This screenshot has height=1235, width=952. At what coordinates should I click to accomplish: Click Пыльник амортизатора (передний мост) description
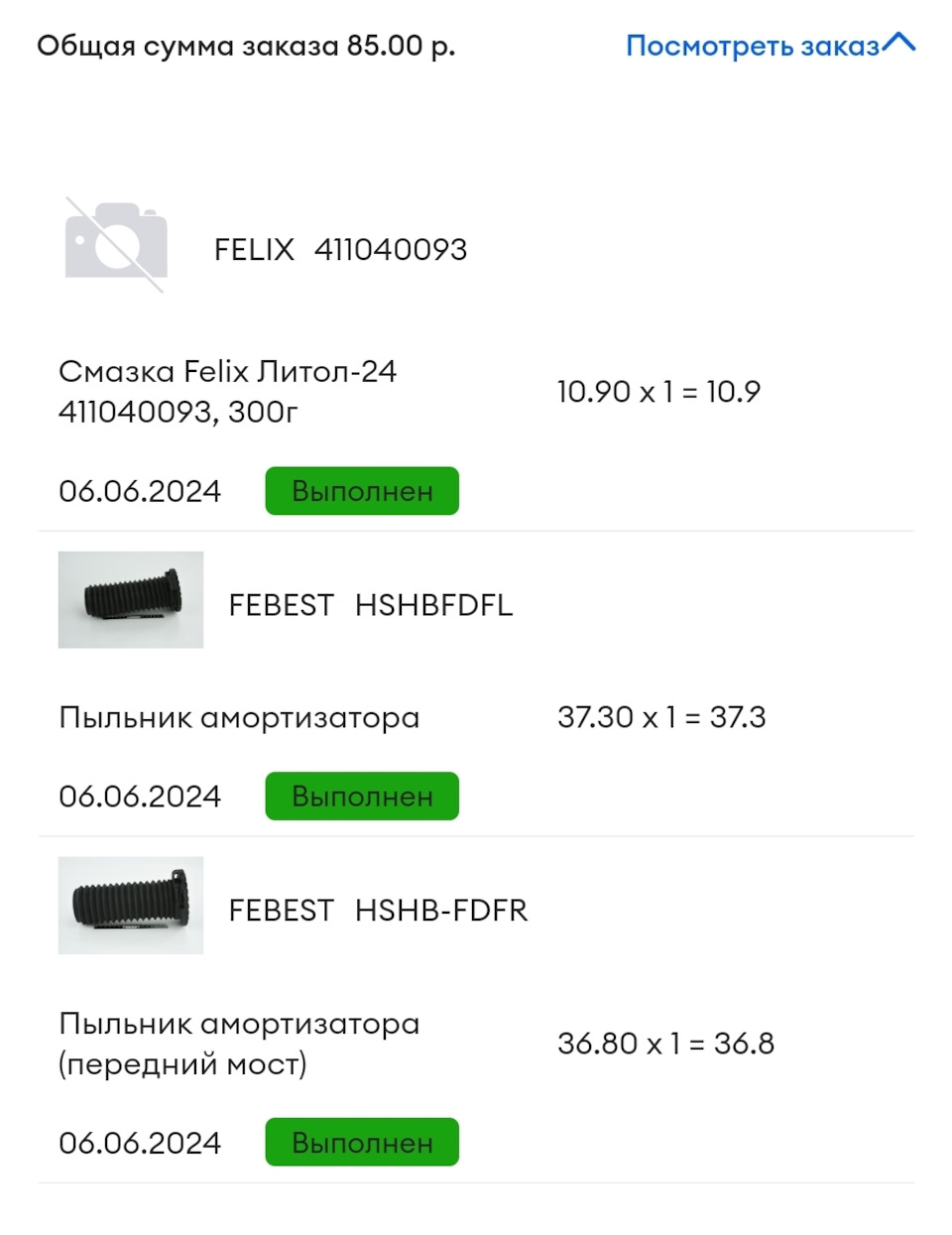pos(238,1044)
